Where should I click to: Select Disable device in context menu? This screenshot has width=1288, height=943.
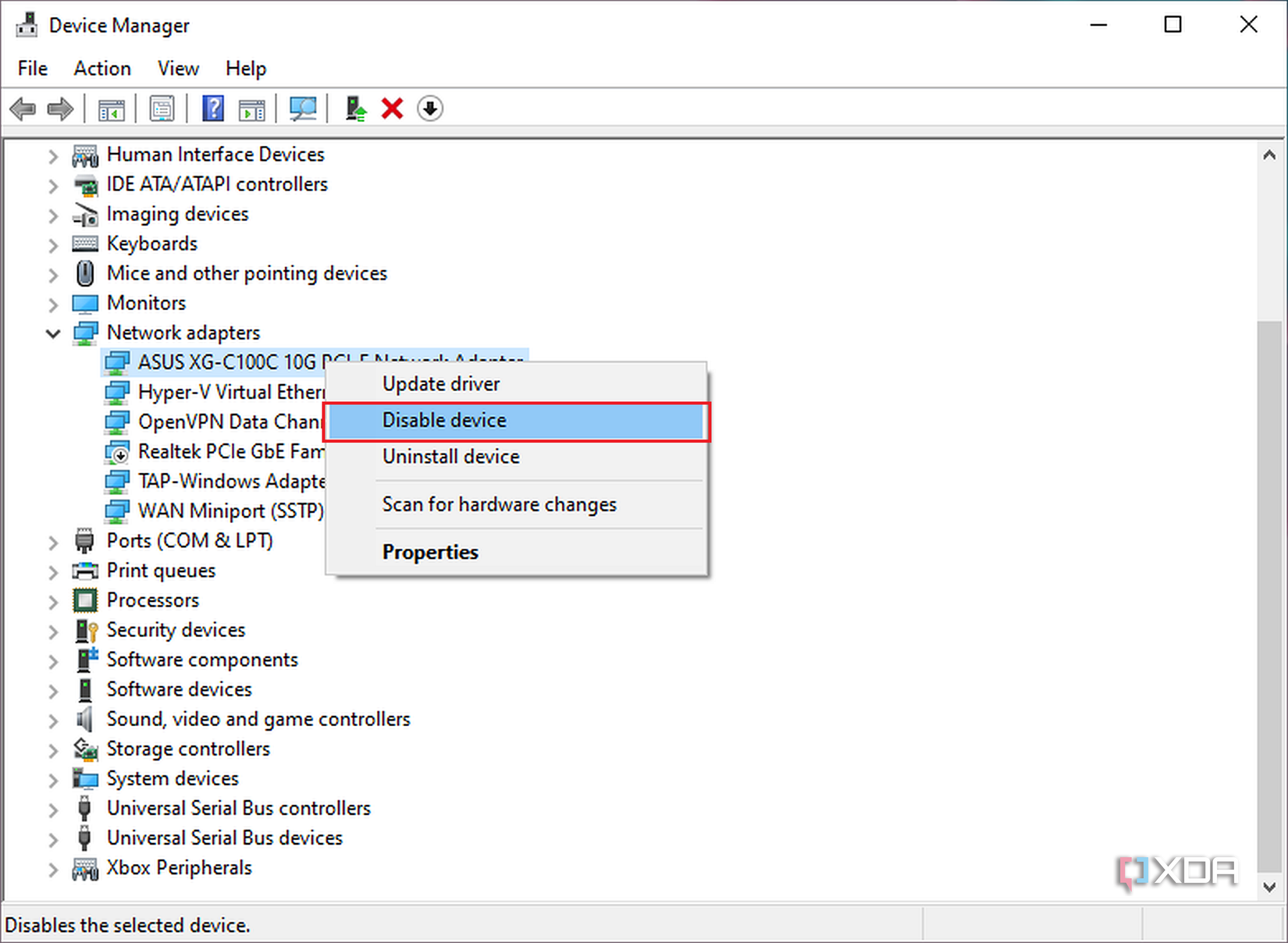516,421
